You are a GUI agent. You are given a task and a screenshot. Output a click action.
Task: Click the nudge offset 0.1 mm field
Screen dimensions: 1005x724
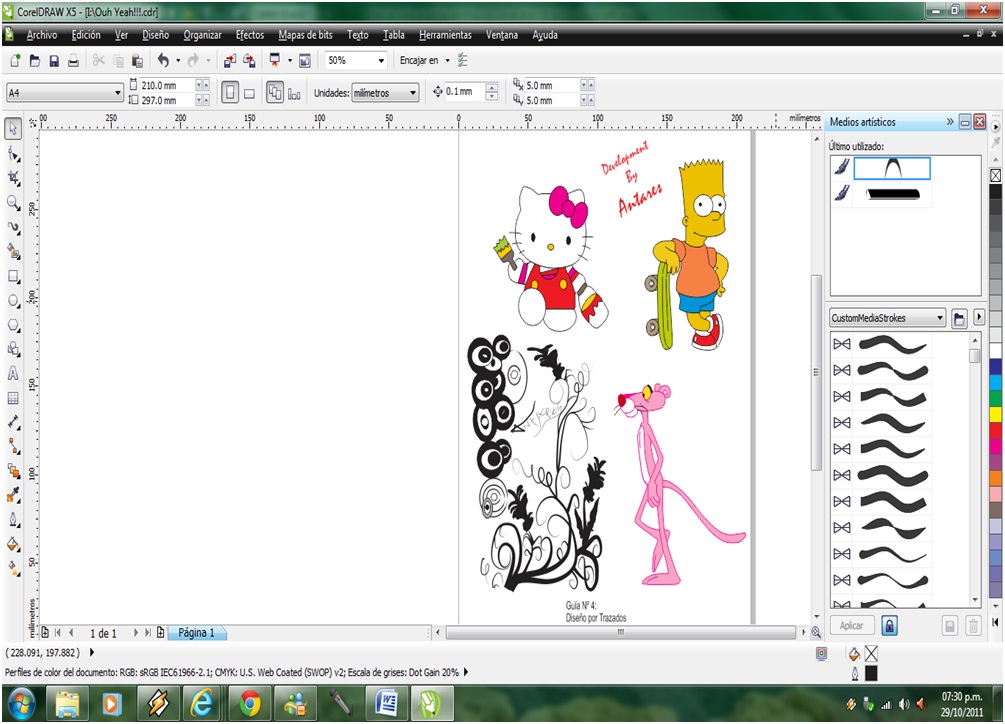tap(464, 92)
